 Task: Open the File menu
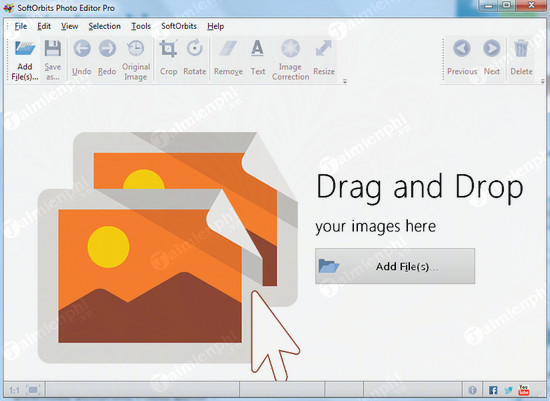[x=21, y=26]
